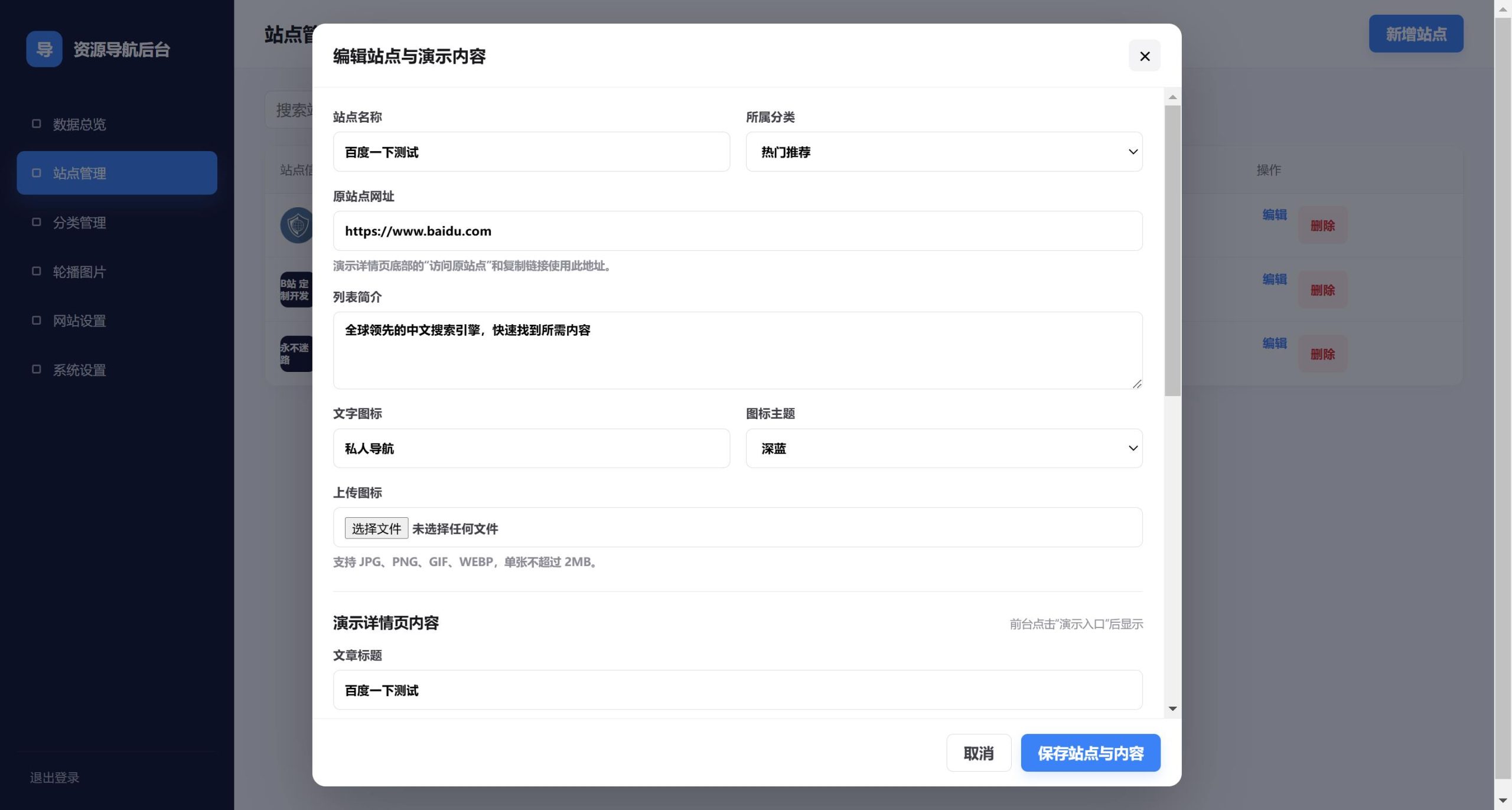Click the dialog's vertical scrollbar thumb
Screen dimensions: 1512x810
tap(1172, 251)
